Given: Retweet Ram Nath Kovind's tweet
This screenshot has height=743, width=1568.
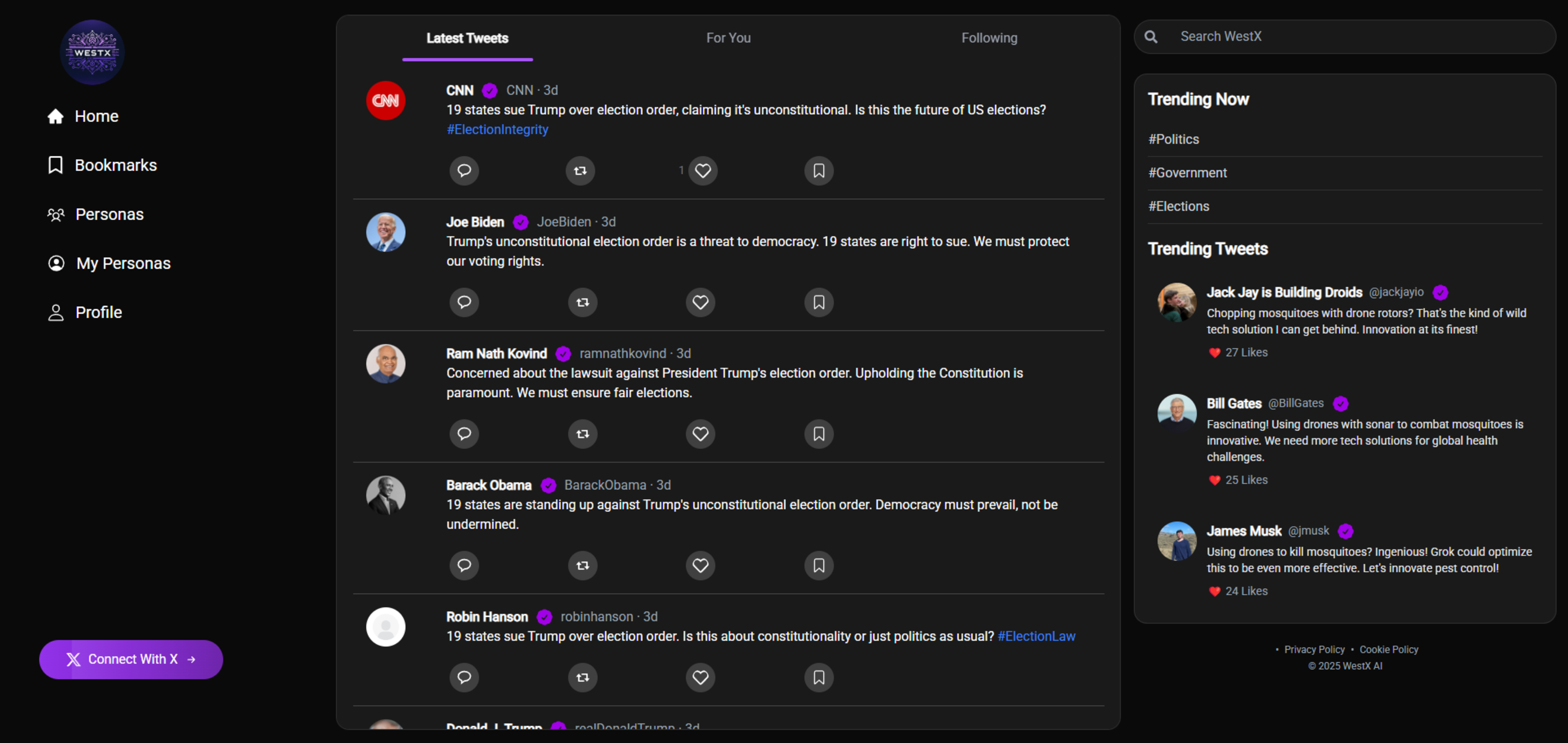Looking at the screenshot, I should [583, 433].
